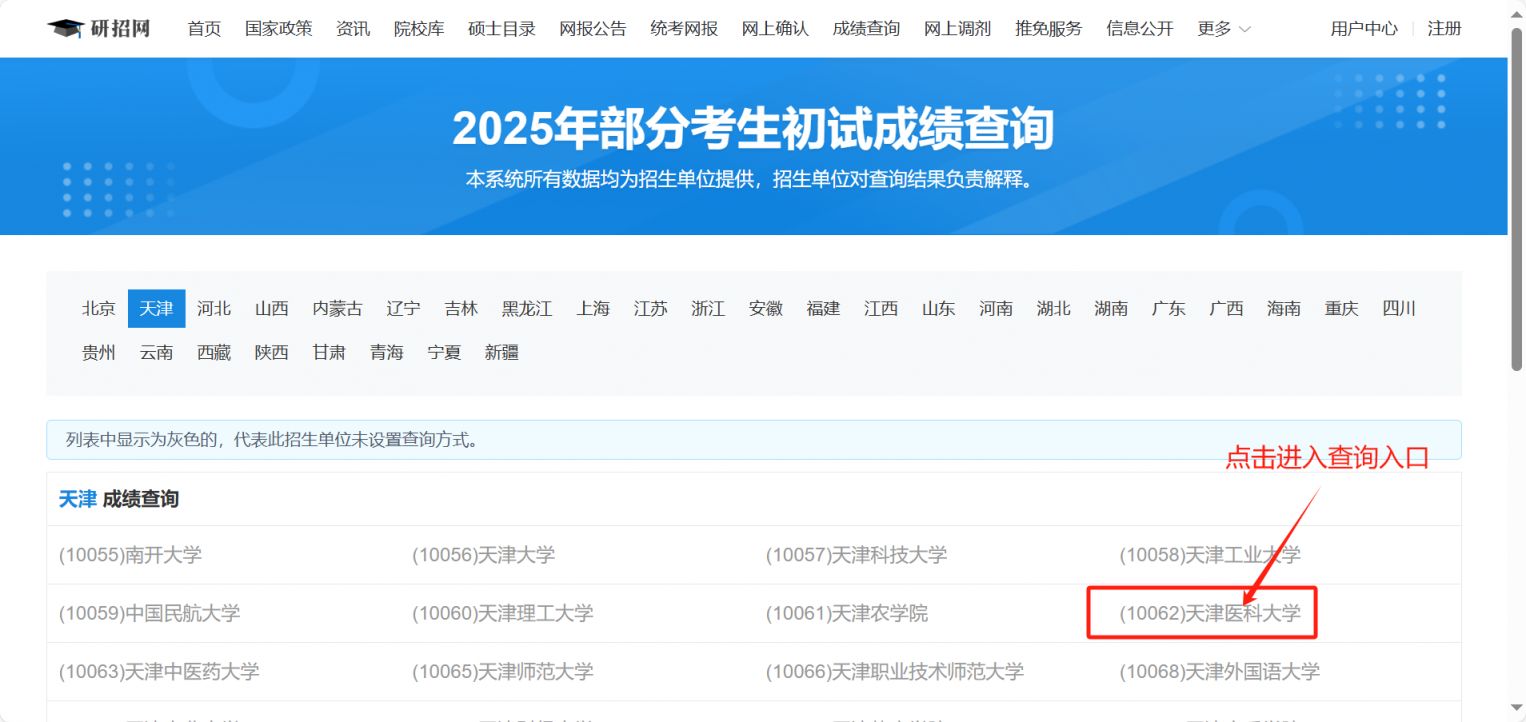This screenshot has height=722, width=1526.
Task: Select 广东 province tab
Action: 1169,309
